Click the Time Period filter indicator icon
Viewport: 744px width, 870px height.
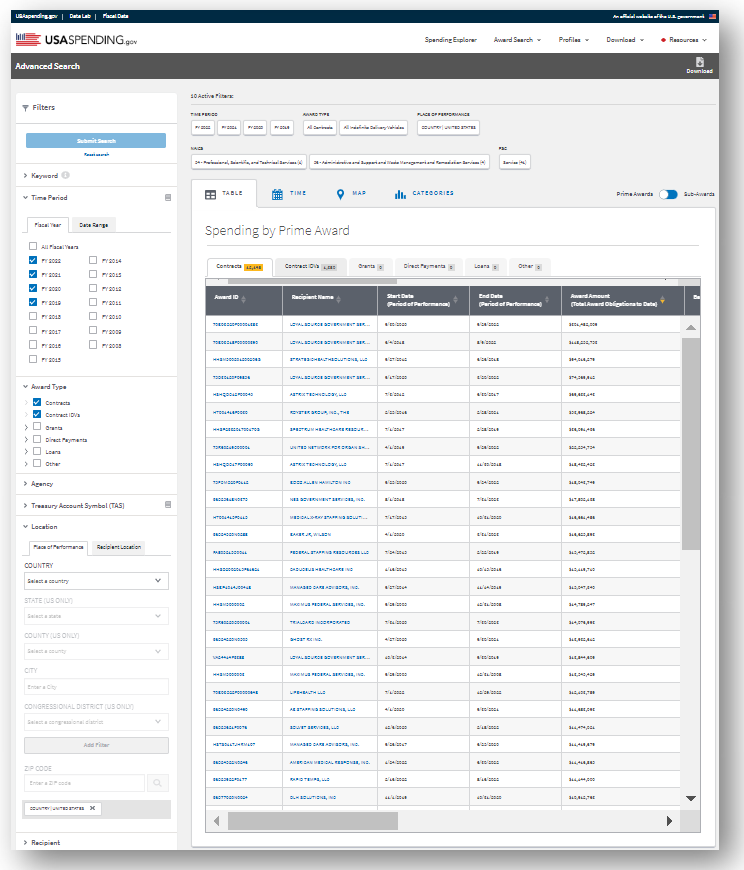point(168,198)
